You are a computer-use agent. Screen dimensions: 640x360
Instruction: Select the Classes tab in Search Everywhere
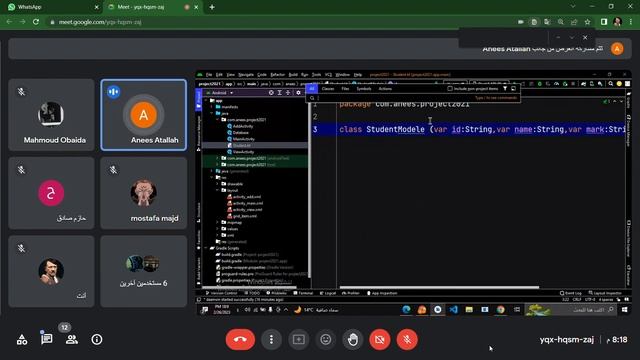[328, 89]
